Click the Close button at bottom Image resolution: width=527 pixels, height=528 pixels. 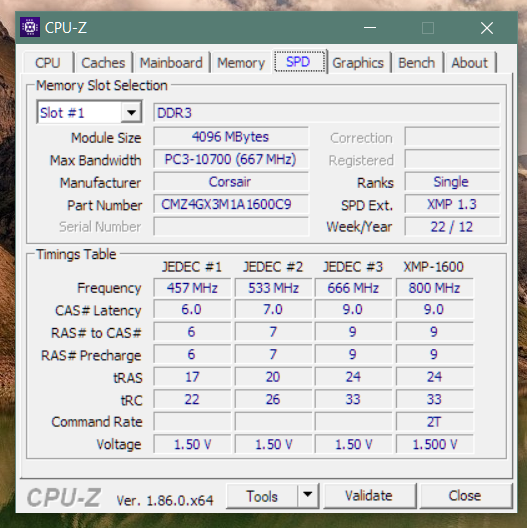pyautogui.click(x=465, y=496)
